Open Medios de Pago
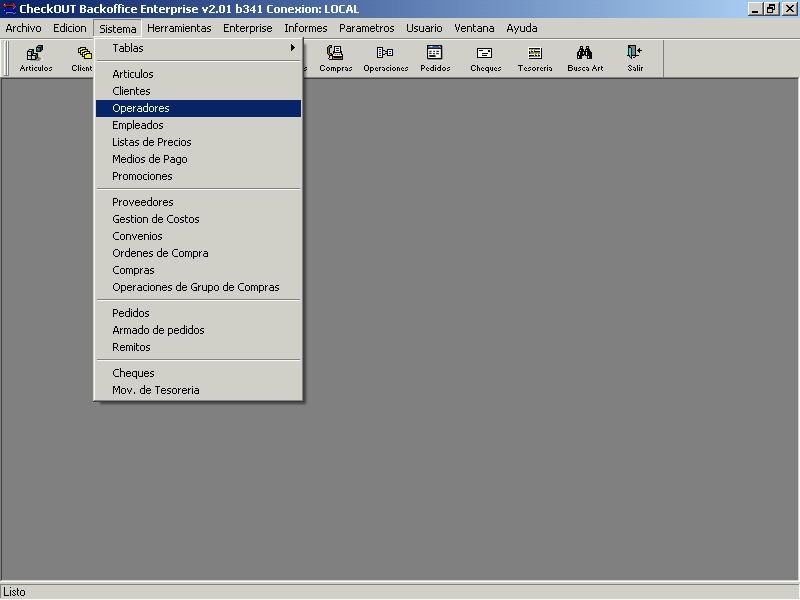This screenshot has height=600, width=800. pos(198,159)
